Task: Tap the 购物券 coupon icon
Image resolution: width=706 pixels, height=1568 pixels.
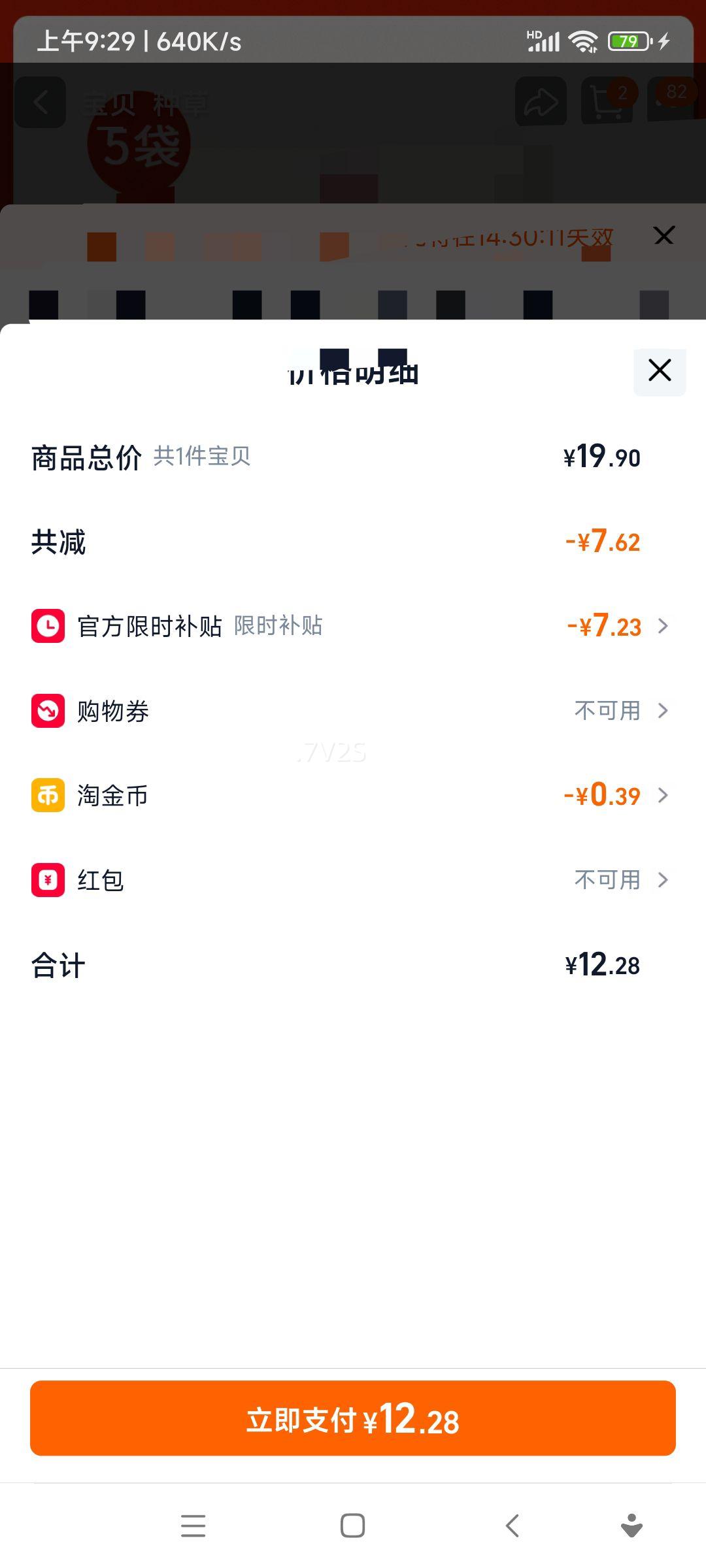Action: (x=48, y=710)
